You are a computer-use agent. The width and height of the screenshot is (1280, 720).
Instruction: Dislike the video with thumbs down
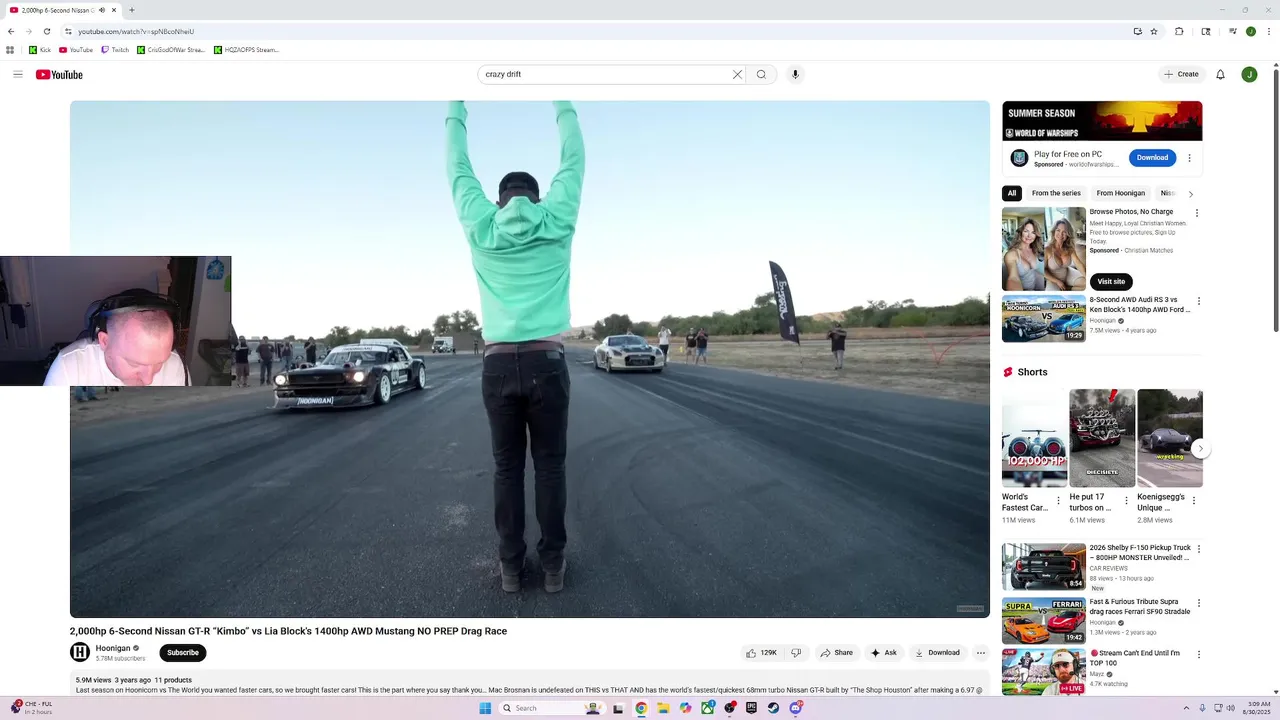[796, 653]
